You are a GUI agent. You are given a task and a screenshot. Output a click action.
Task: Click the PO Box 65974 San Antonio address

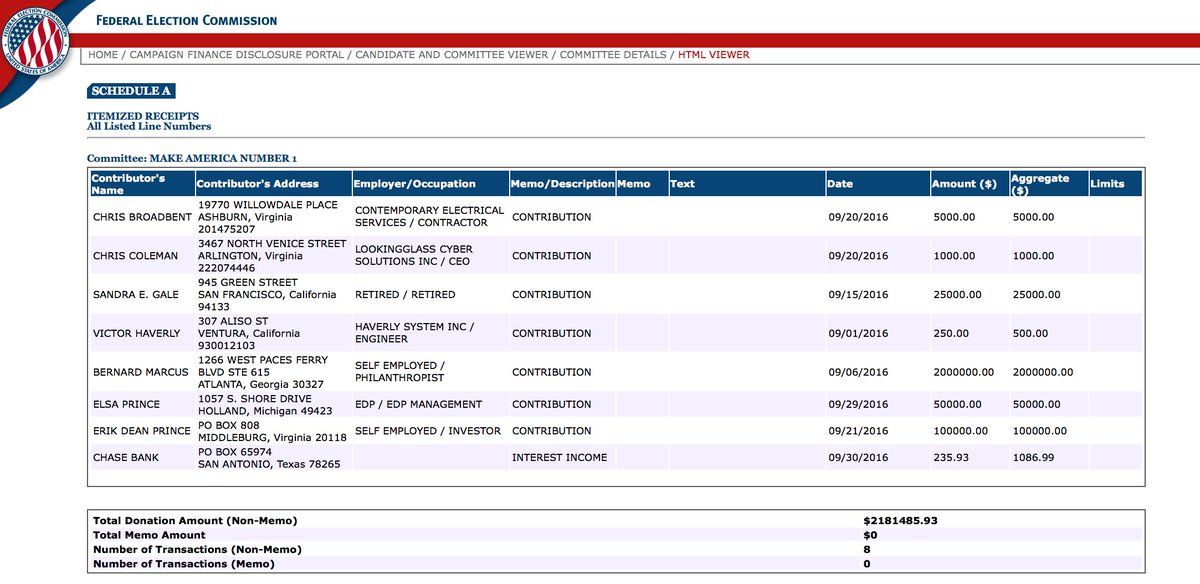[269, 457]
